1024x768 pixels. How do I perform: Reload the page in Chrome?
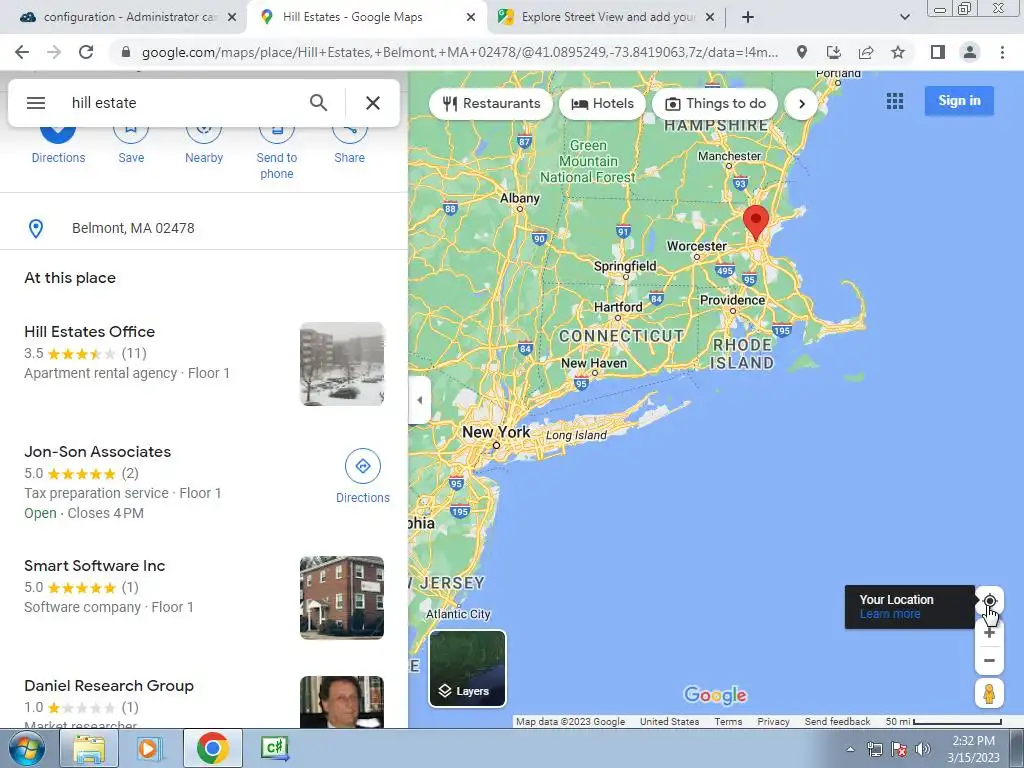(86, 52)
